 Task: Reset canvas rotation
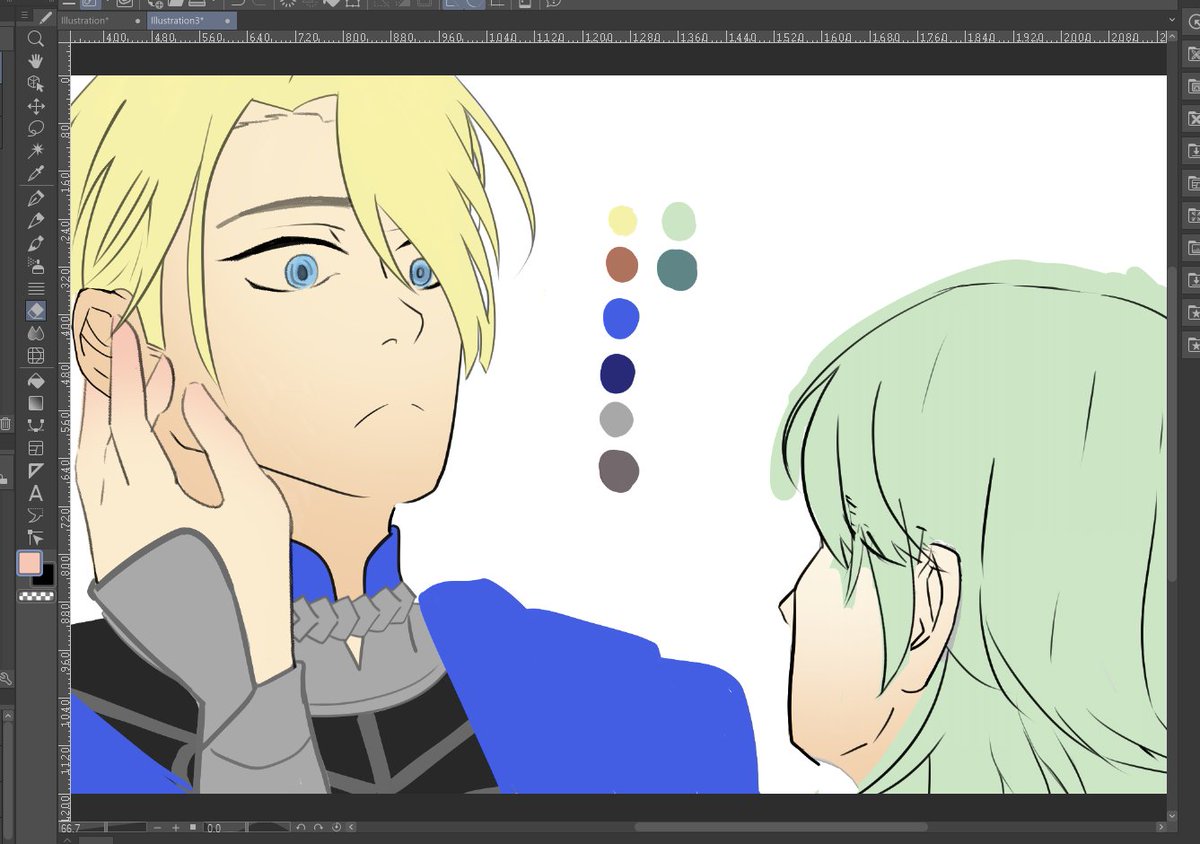[x=336, y=828]
